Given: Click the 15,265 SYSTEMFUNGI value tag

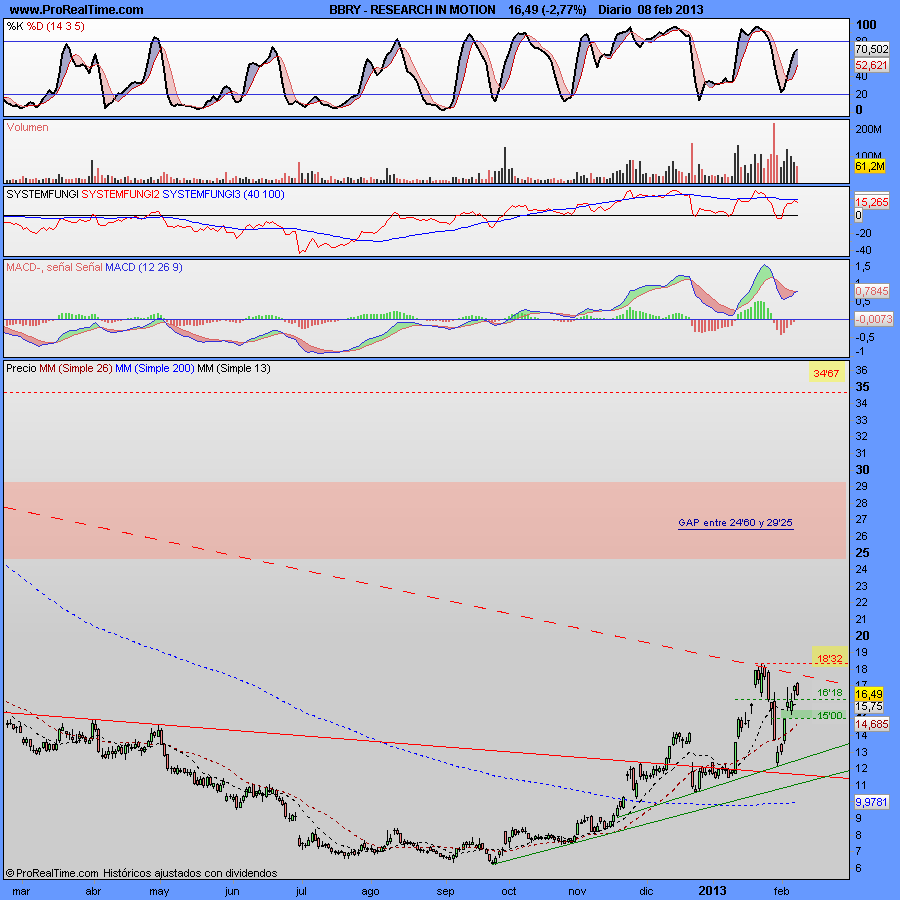Looking at the screenshot, I should tap(871, 202).
